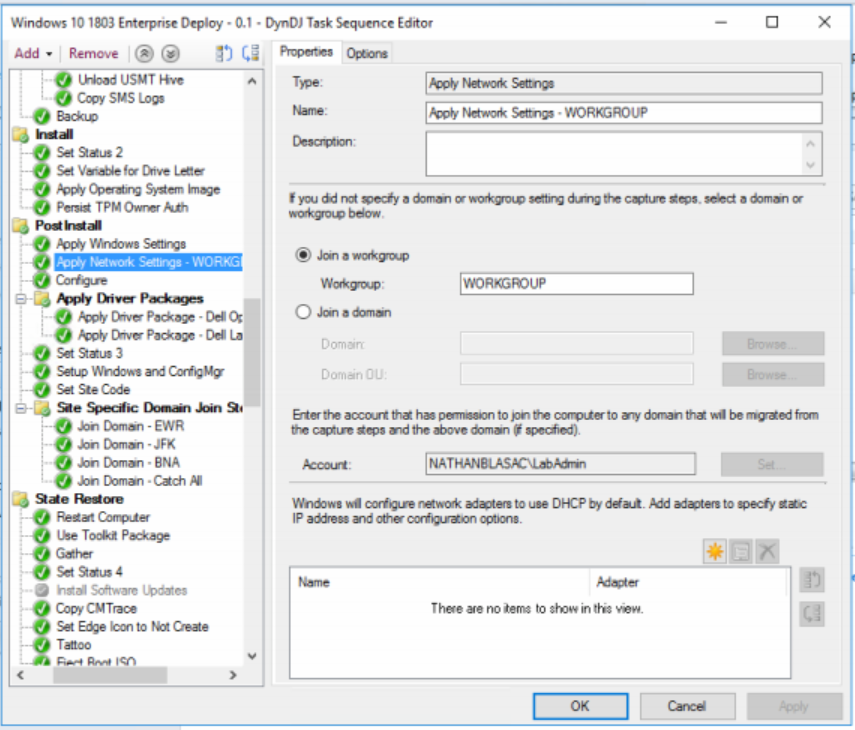
Task: Click the Set button next to Account
Action: pyautogui.click(x=772, y=463)
